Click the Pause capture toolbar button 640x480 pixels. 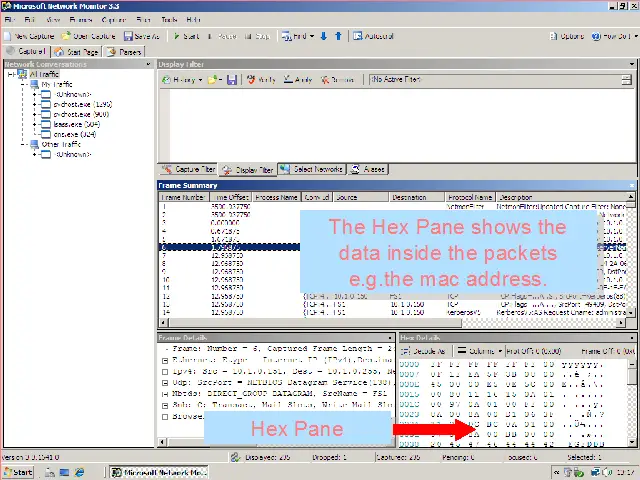[x=222, y=36]
